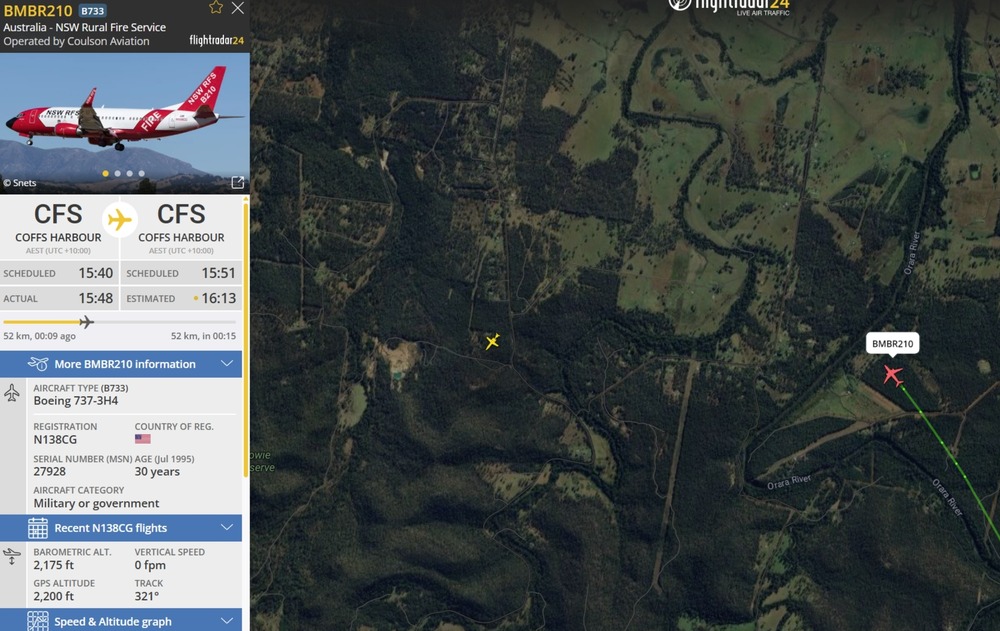The image size is (1000, 631).
Task: Click the Speed & Altitude graph icon
Action: click(38, 621)
